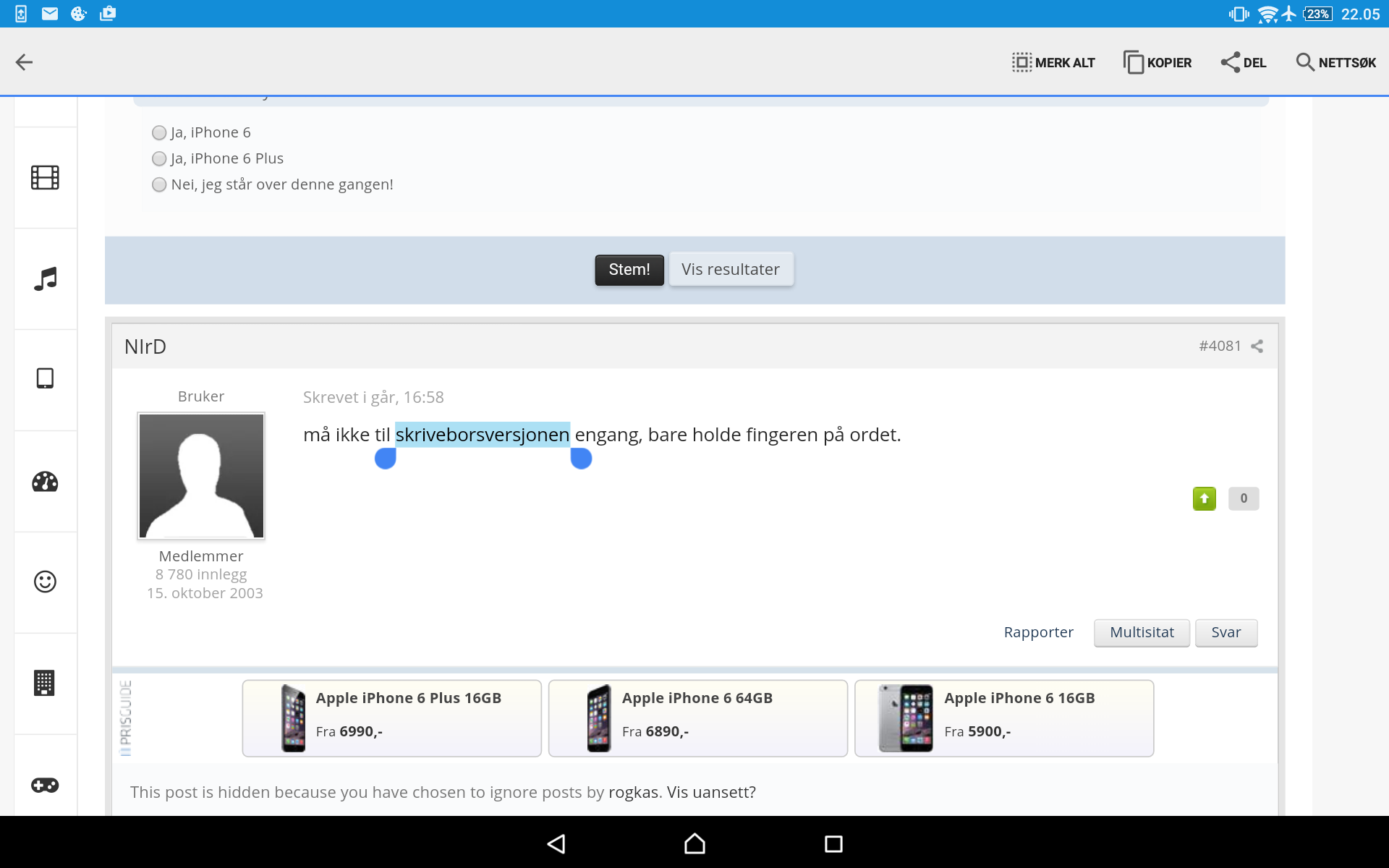Tap the Wi-Fi status icon
This screenshot has width=1389, height=868.
(1267, 14)
